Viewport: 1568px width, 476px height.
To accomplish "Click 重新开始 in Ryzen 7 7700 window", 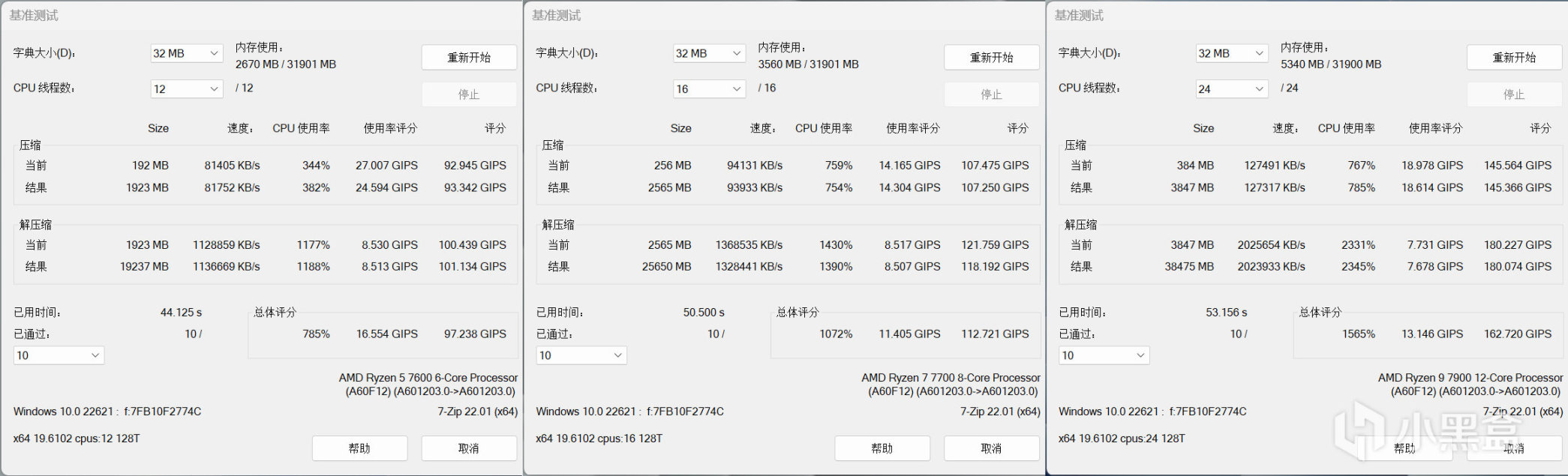I will pyautogui.click(x=992, y=58).
